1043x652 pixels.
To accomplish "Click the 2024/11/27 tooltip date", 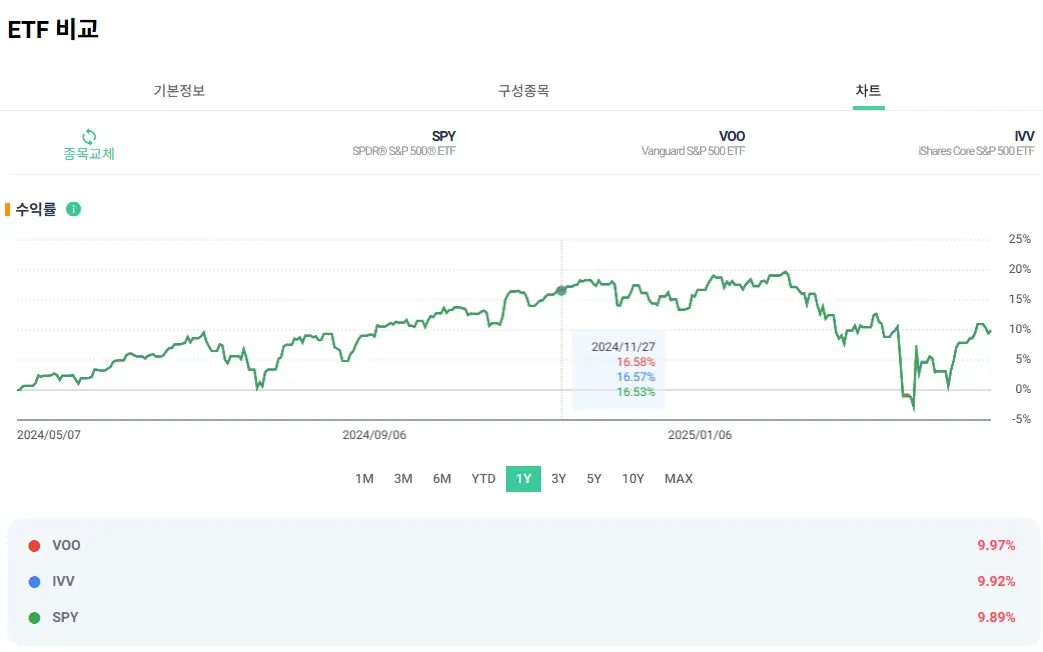I will click(623, 347).
